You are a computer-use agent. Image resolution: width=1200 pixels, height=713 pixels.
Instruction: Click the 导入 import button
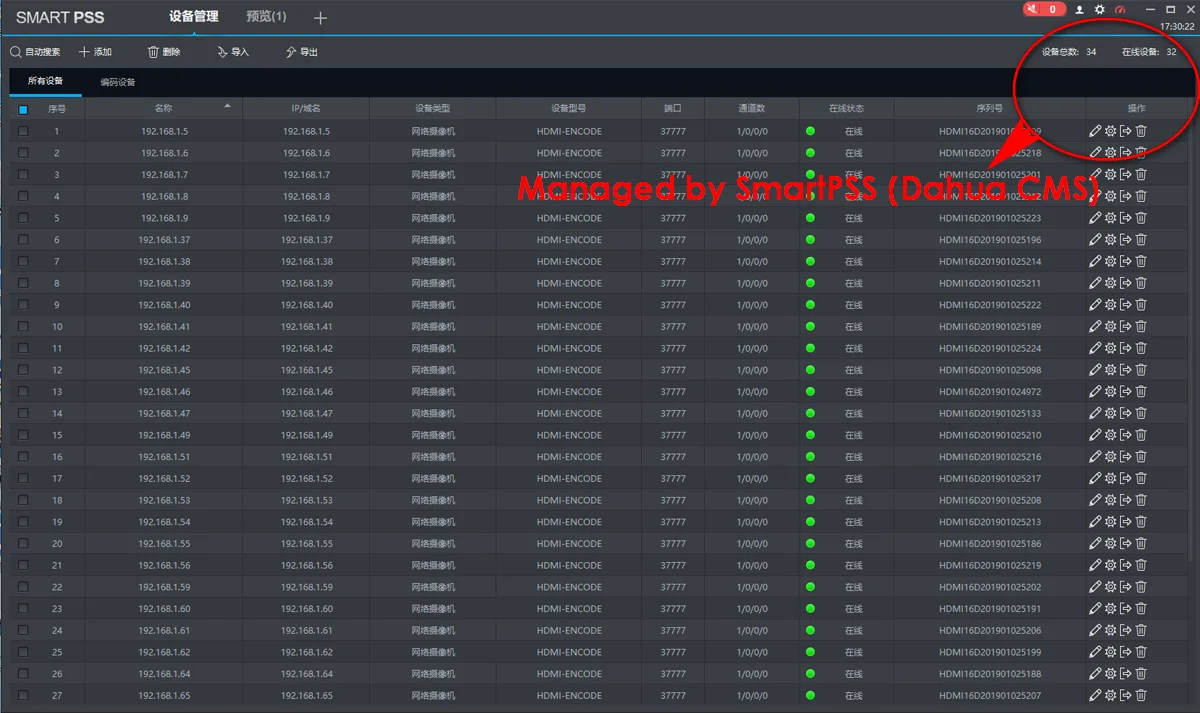click(x=233, y=52)
